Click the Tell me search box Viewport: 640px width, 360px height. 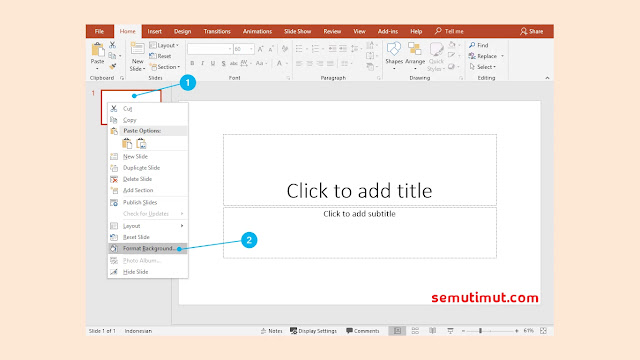pos(449,31)
